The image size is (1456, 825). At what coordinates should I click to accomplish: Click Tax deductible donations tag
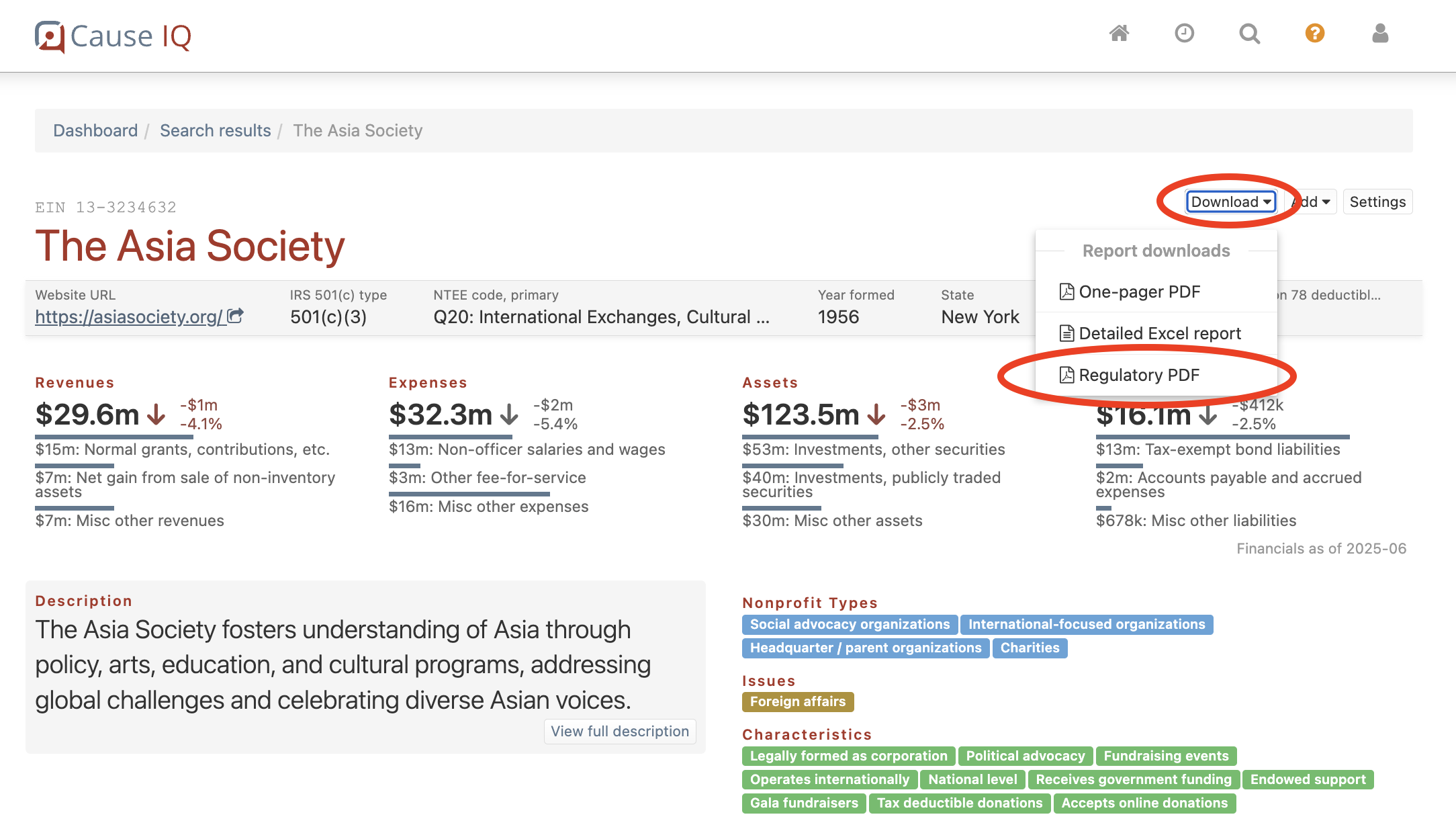[x=960, y=804]
